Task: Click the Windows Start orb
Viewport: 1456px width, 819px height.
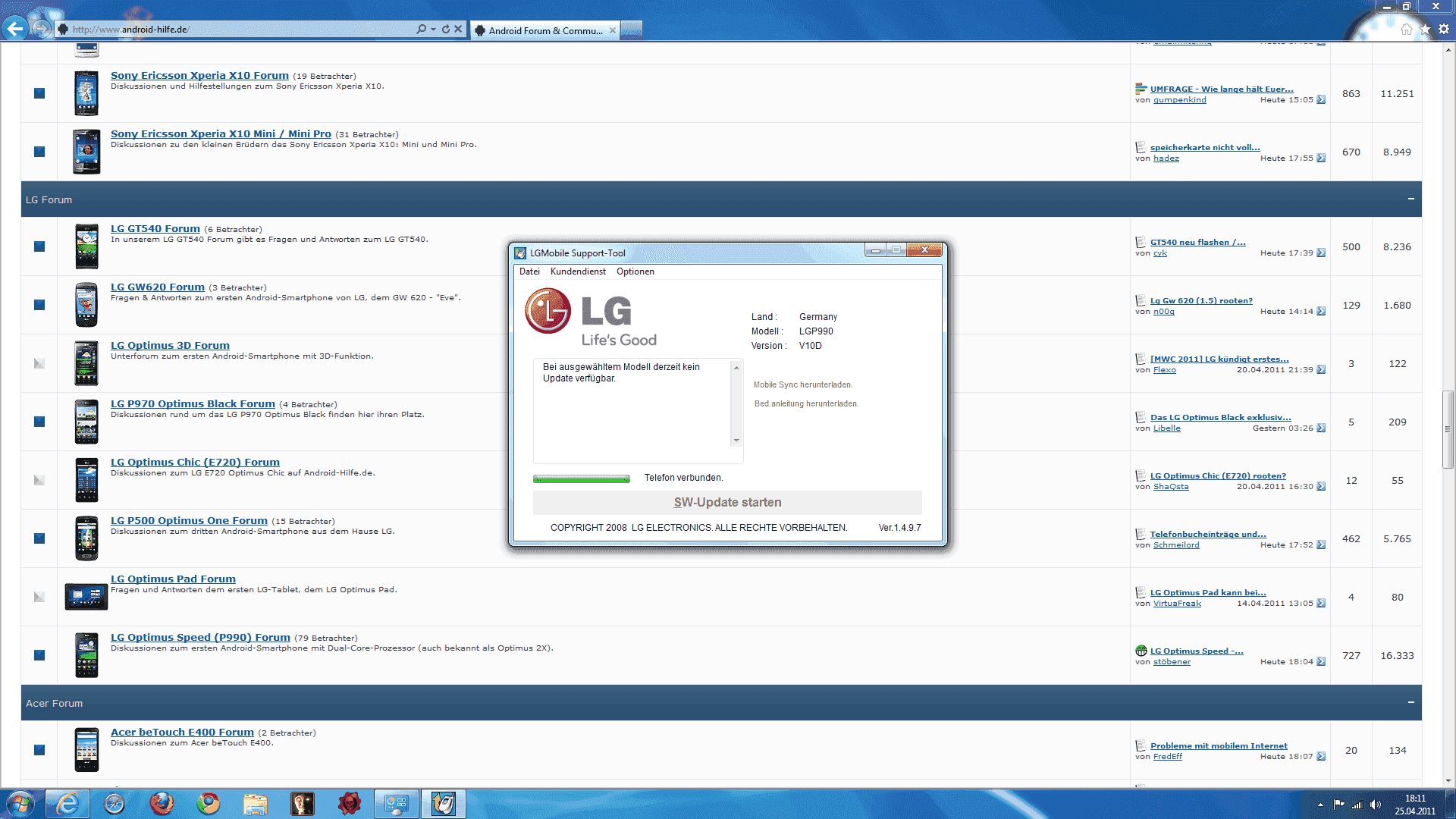Action: 20,804
